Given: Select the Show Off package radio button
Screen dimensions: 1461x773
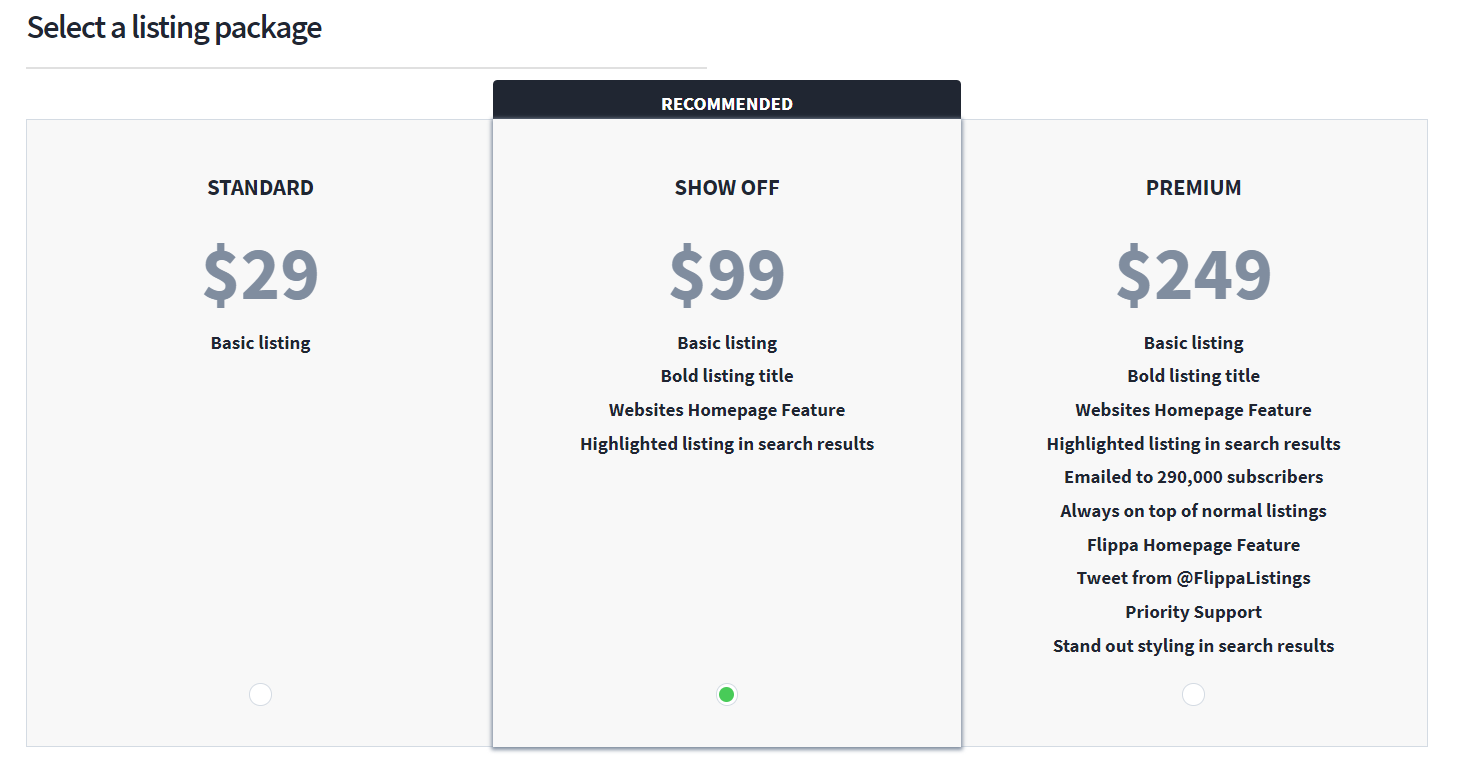Looking at the screenshot, I should pyautogui.click(x=727, y=694).
